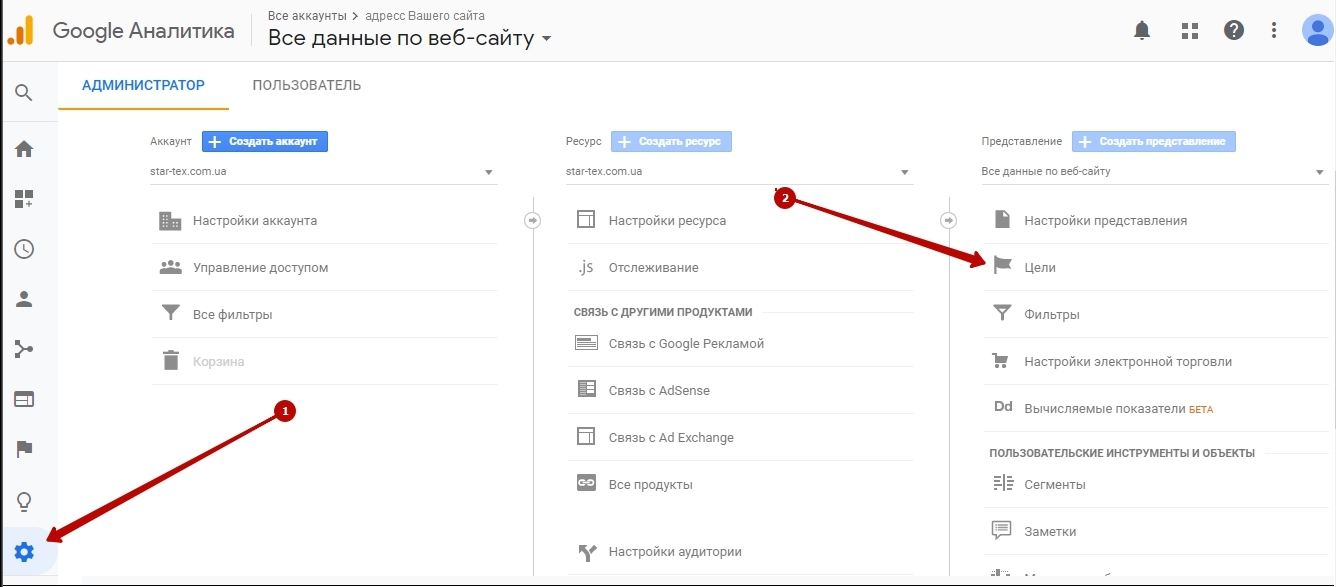Open the Представление view selector dropdown
Screen dimensions: 1336x587
tap(1154, 172)
